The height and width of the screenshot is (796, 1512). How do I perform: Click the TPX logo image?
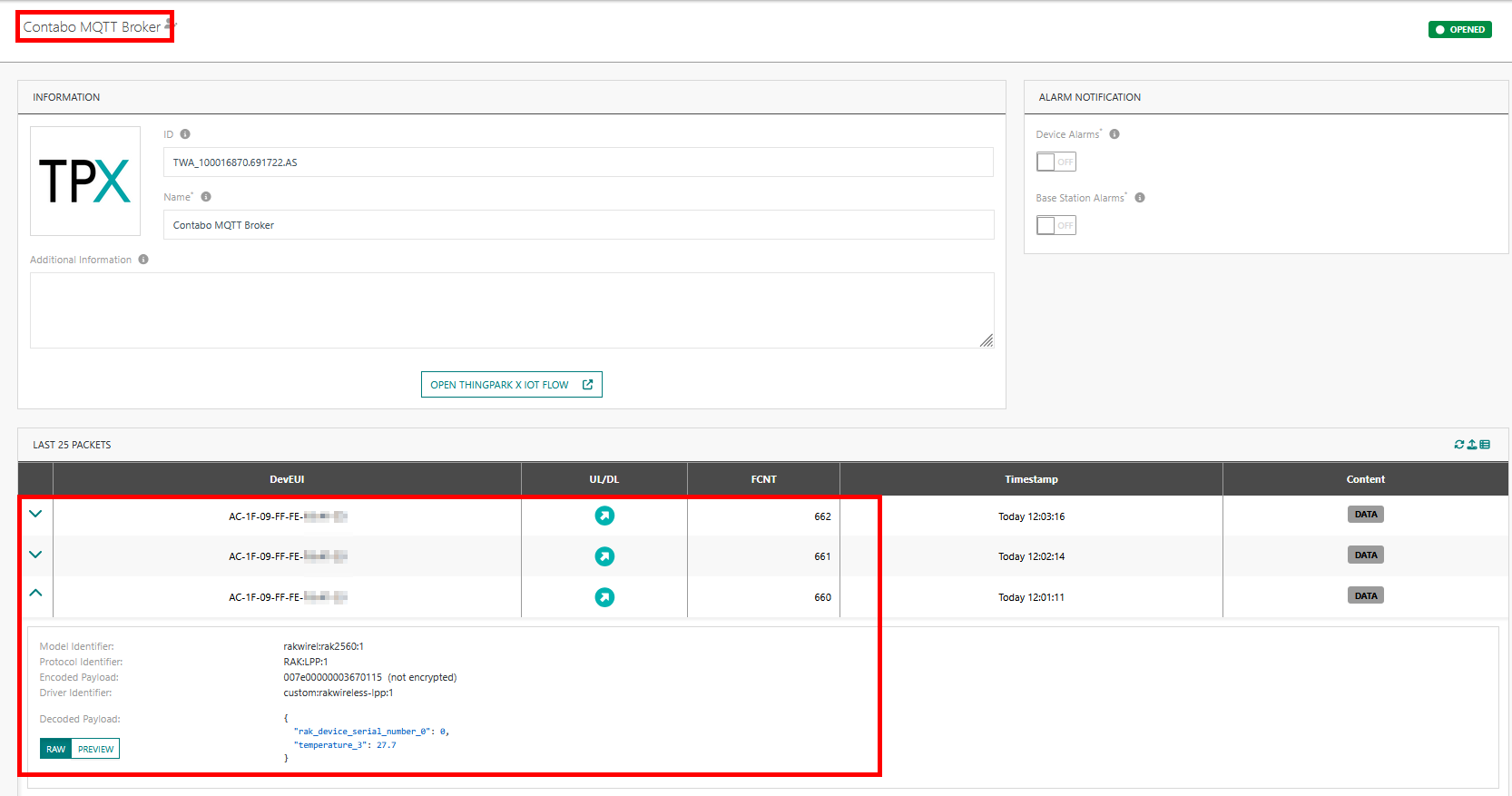(85, 181)
